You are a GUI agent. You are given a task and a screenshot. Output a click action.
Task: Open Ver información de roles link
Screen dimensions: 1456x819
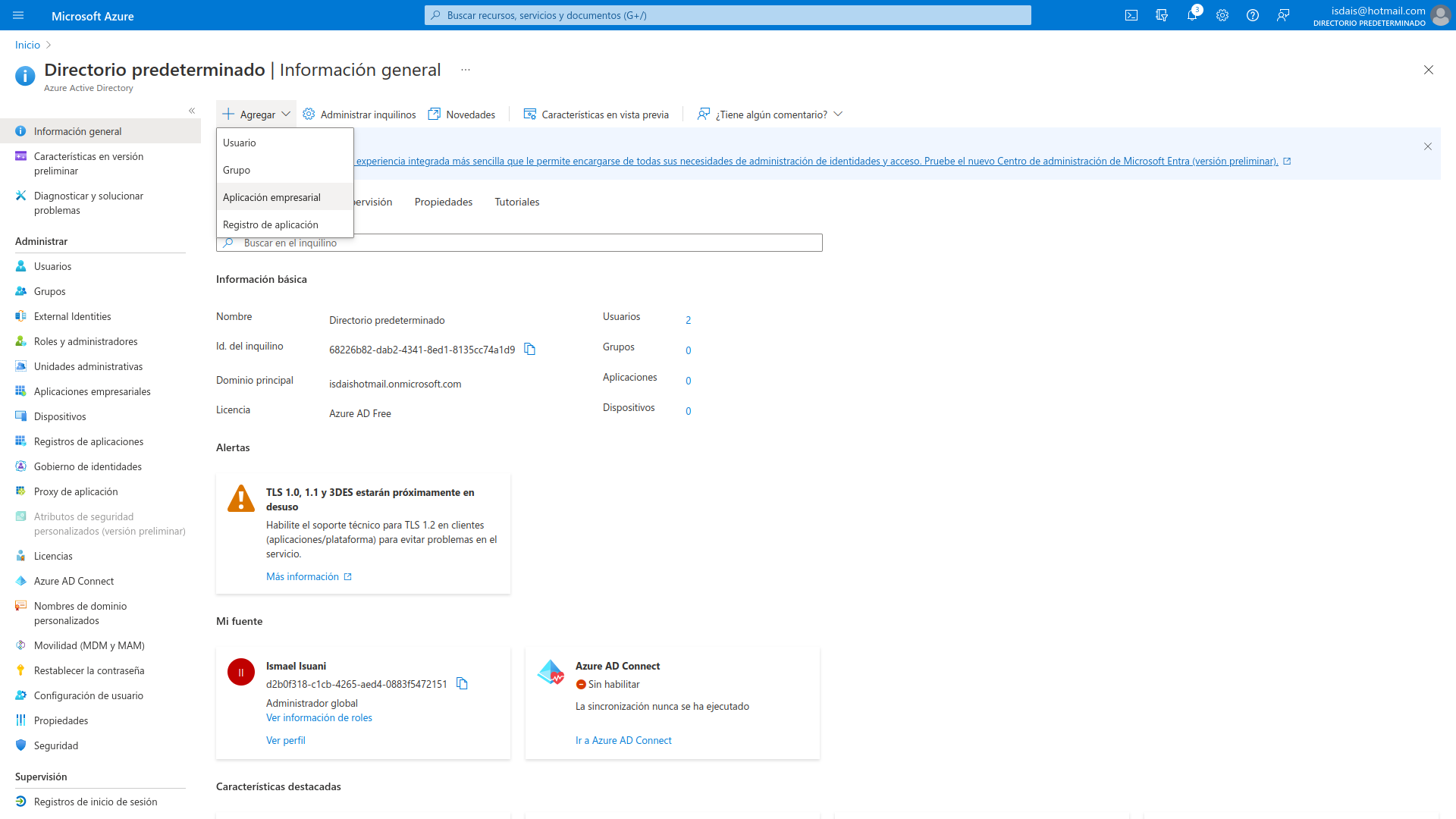[x=319, y=717]
